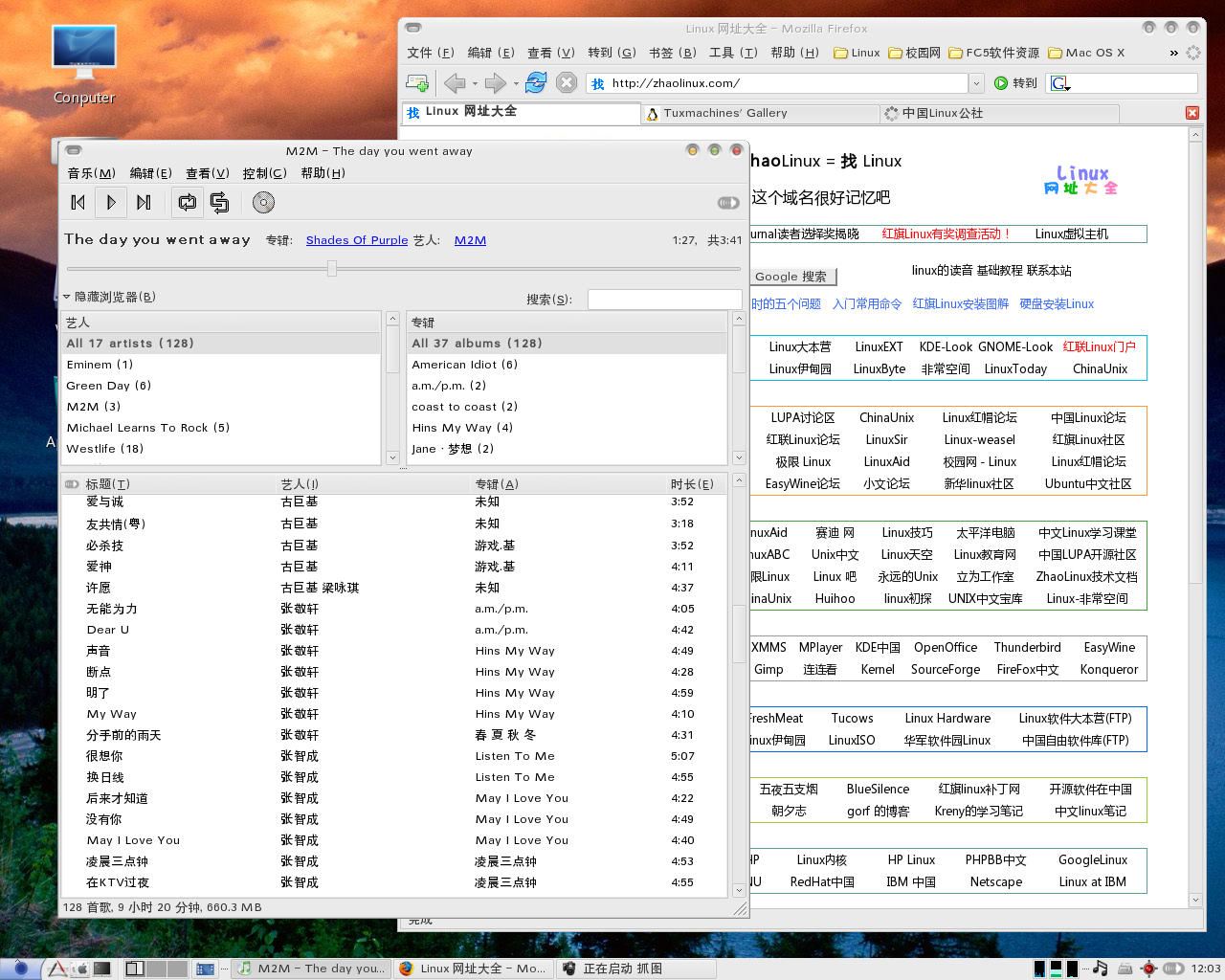Screen dimensions: 1225x980
Task: Open the KDE-Look link
Action: coord(946,346)
